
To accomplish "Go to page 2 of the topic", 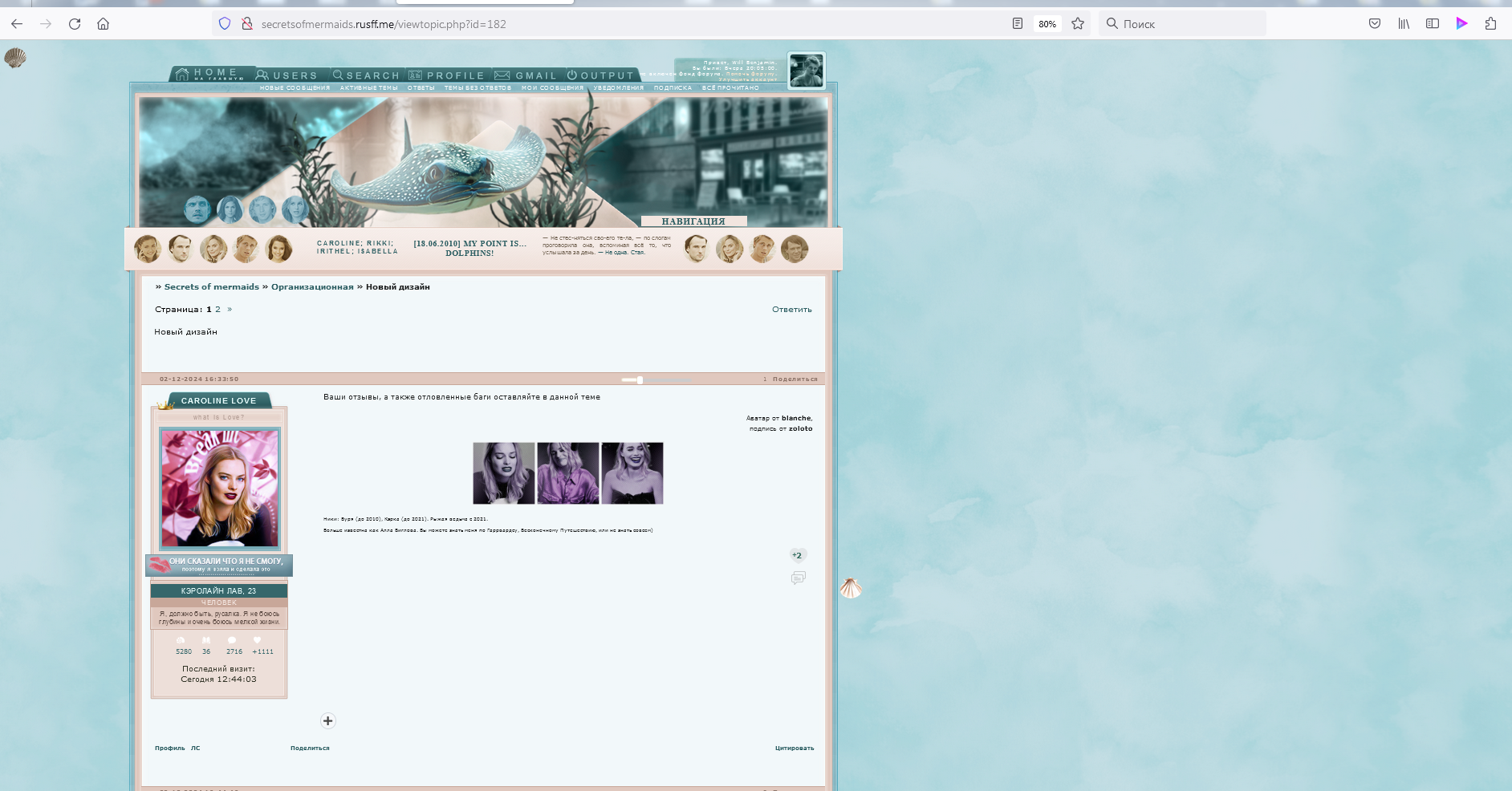I will (x=217, y=310).
